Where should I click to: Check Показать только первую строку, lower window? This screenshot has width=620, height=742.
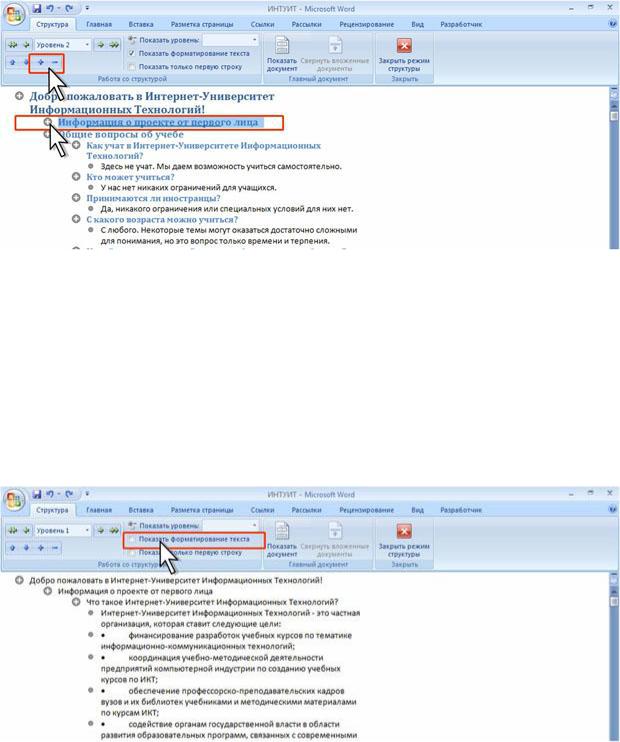click(132, 552)
